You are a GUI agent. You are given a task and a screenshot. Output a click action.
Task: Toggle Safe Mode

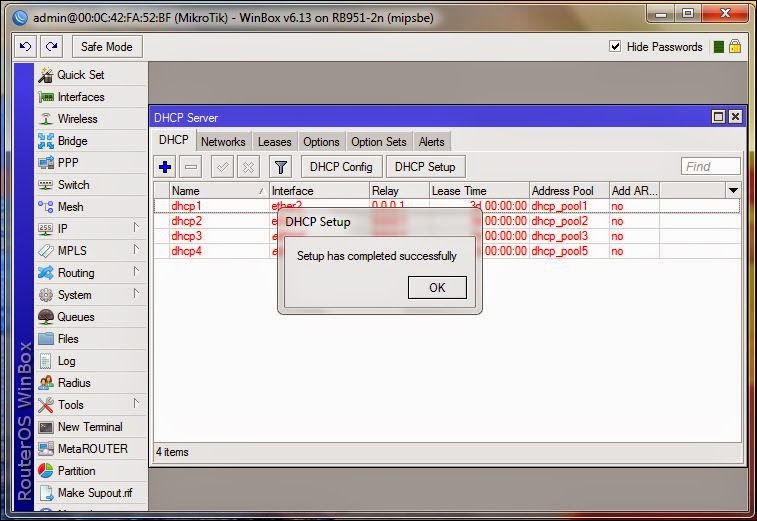coord(107,47)
